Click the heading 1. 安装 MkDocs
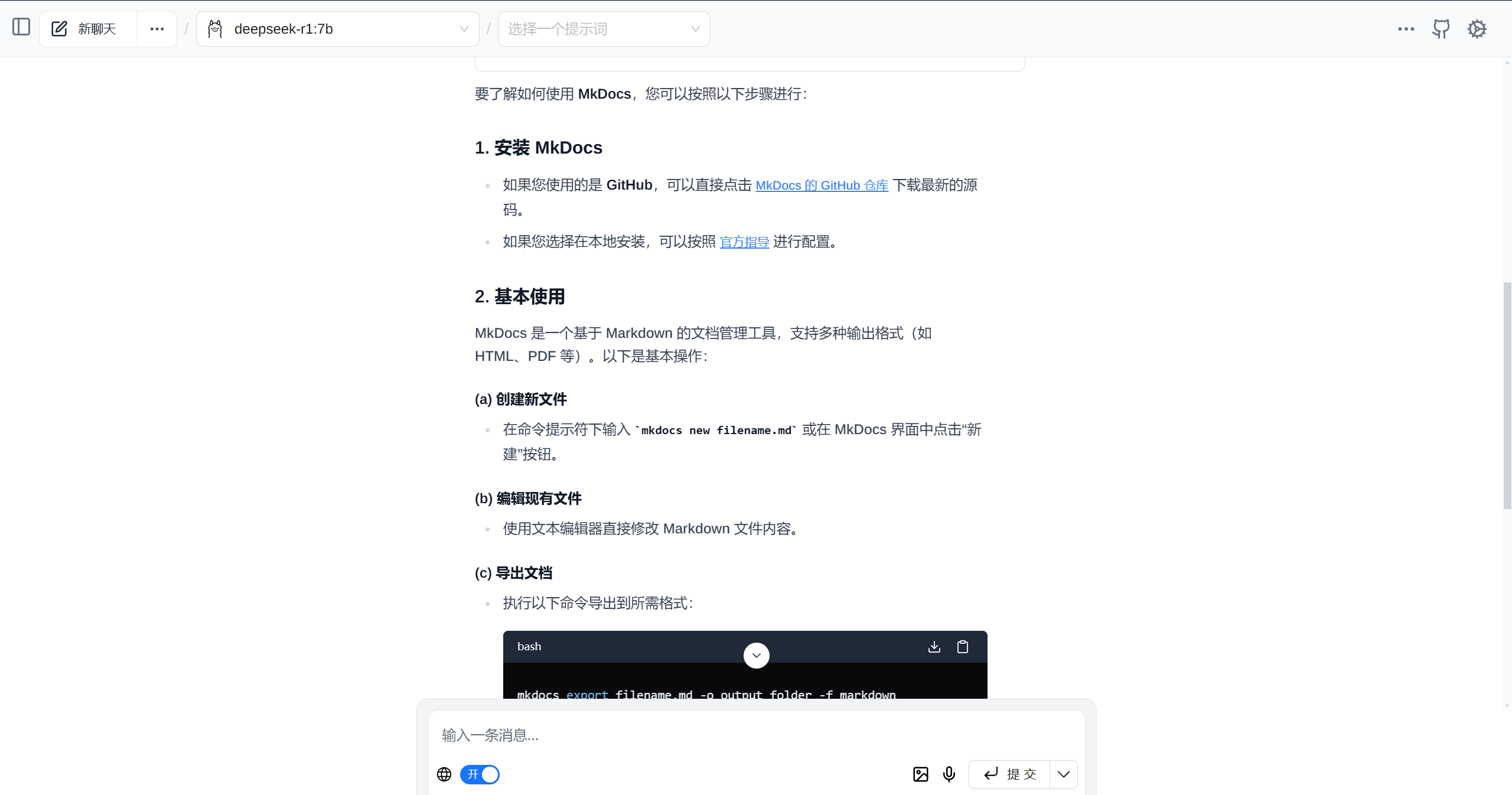 point(538,148)
